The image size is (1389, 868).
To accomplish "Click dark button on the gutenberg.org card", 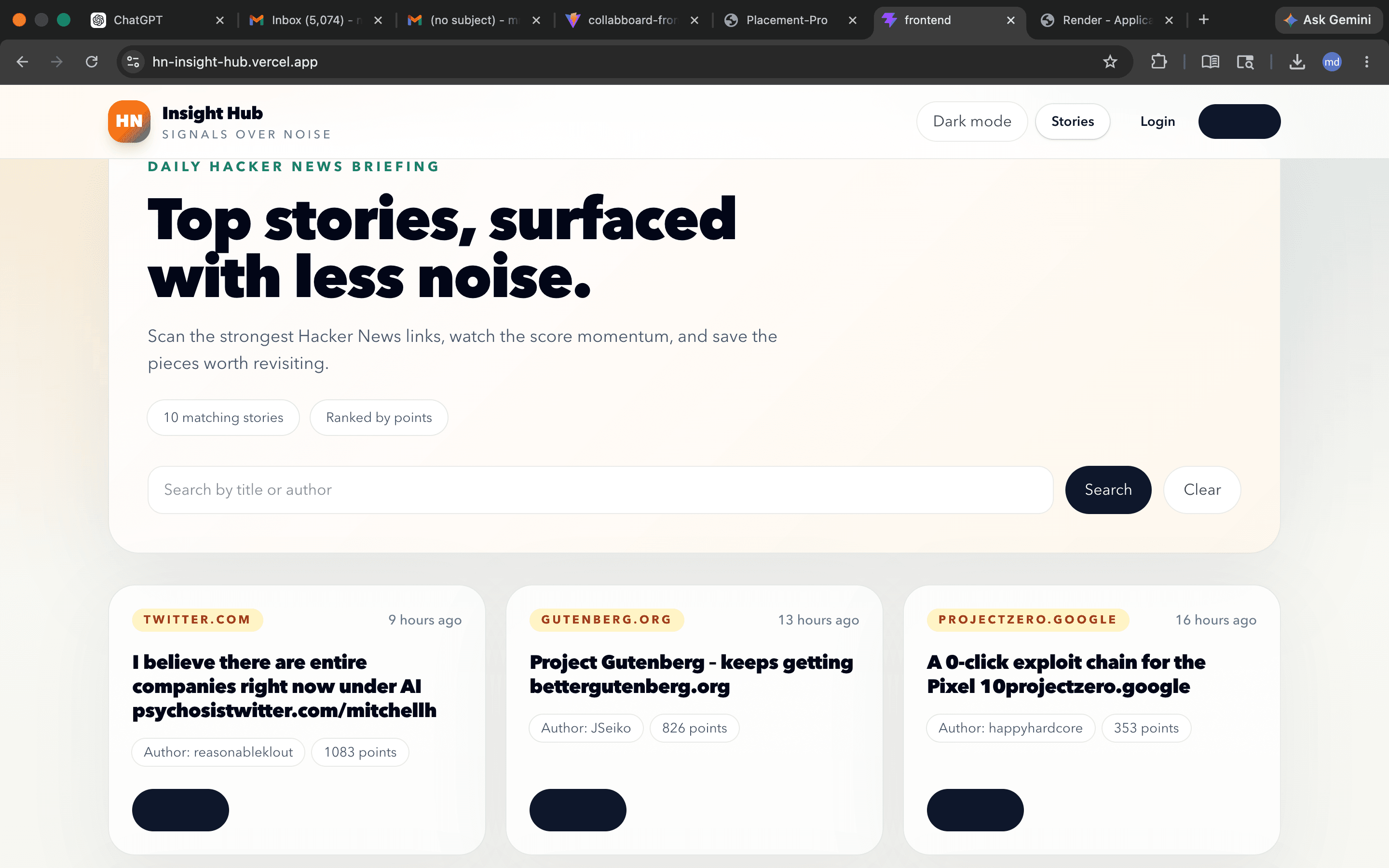I will point(577,810).
